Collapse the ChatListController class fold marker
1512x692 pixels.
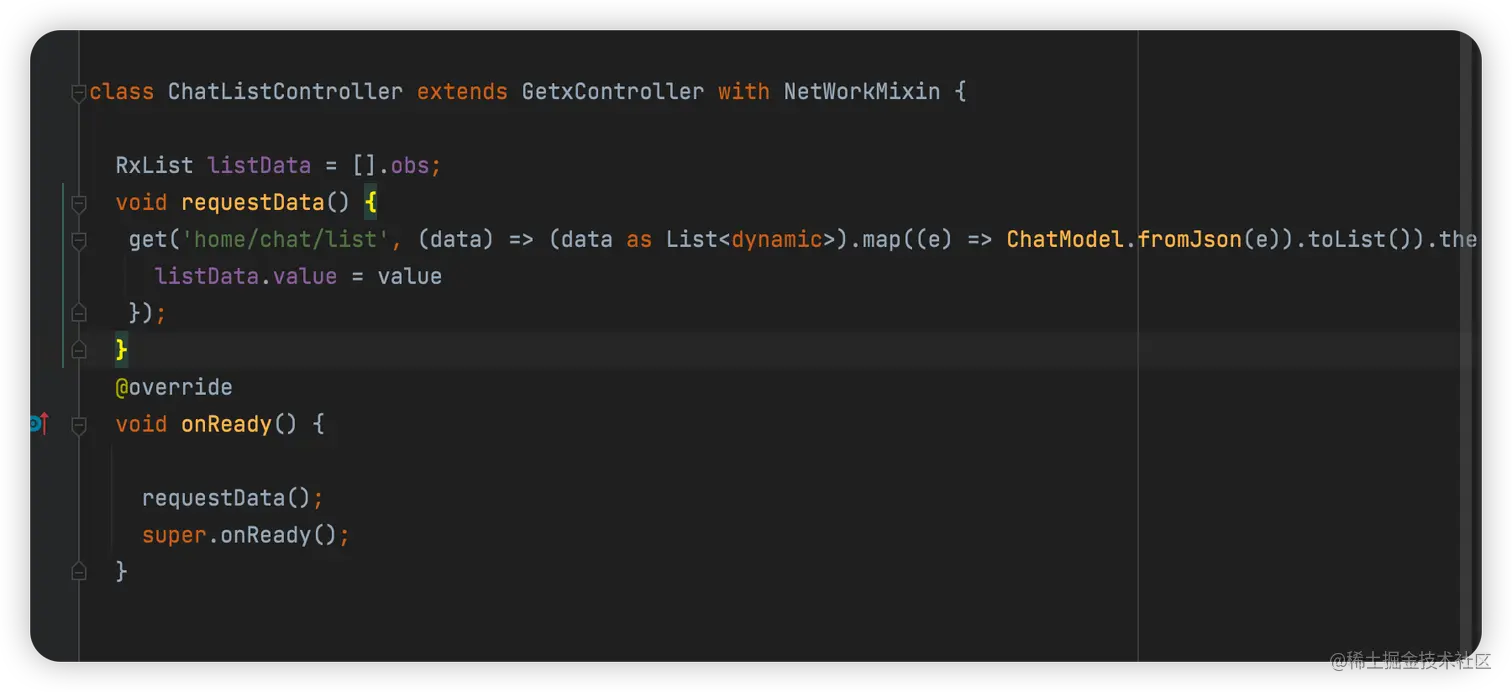click(78, 93)
